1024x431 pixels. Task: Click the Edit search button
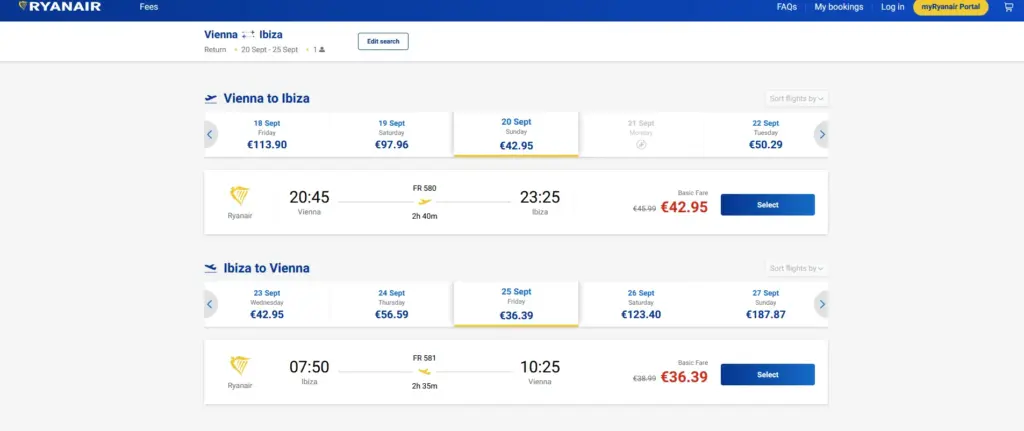point(383,41)
